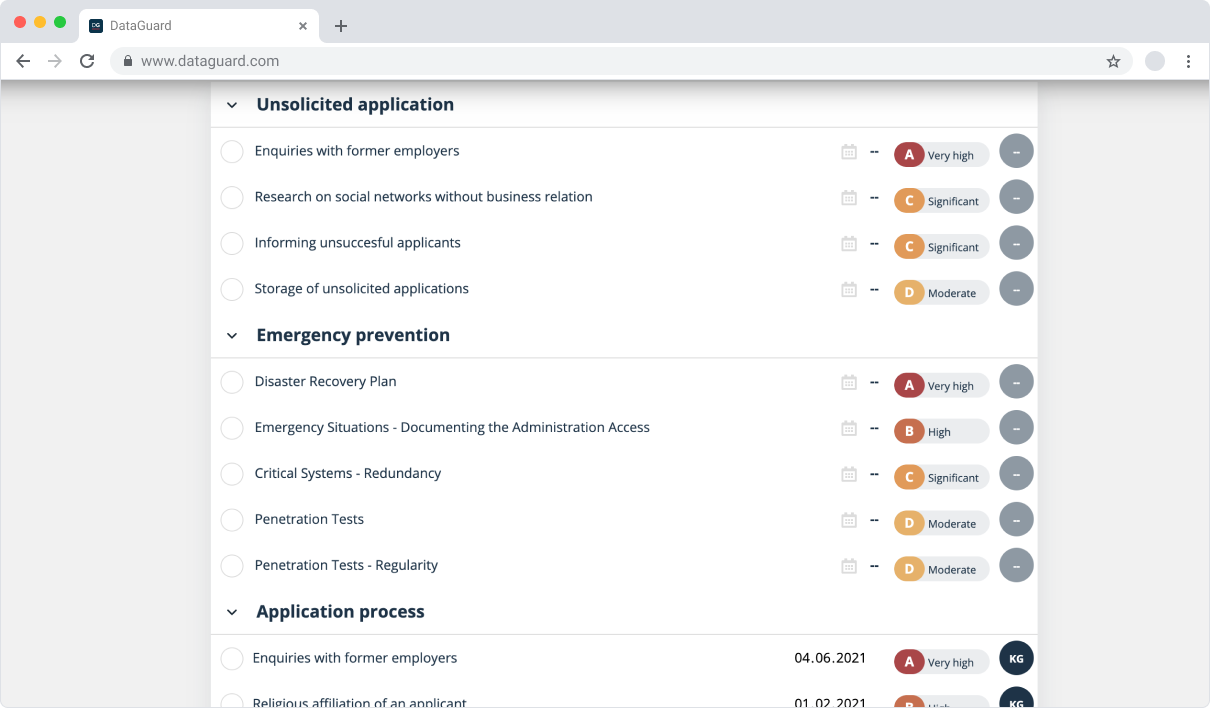Open KG assignee avatar for 04.06.2021 task
The image size is (1210, 708).
[x=1016, y=659]
